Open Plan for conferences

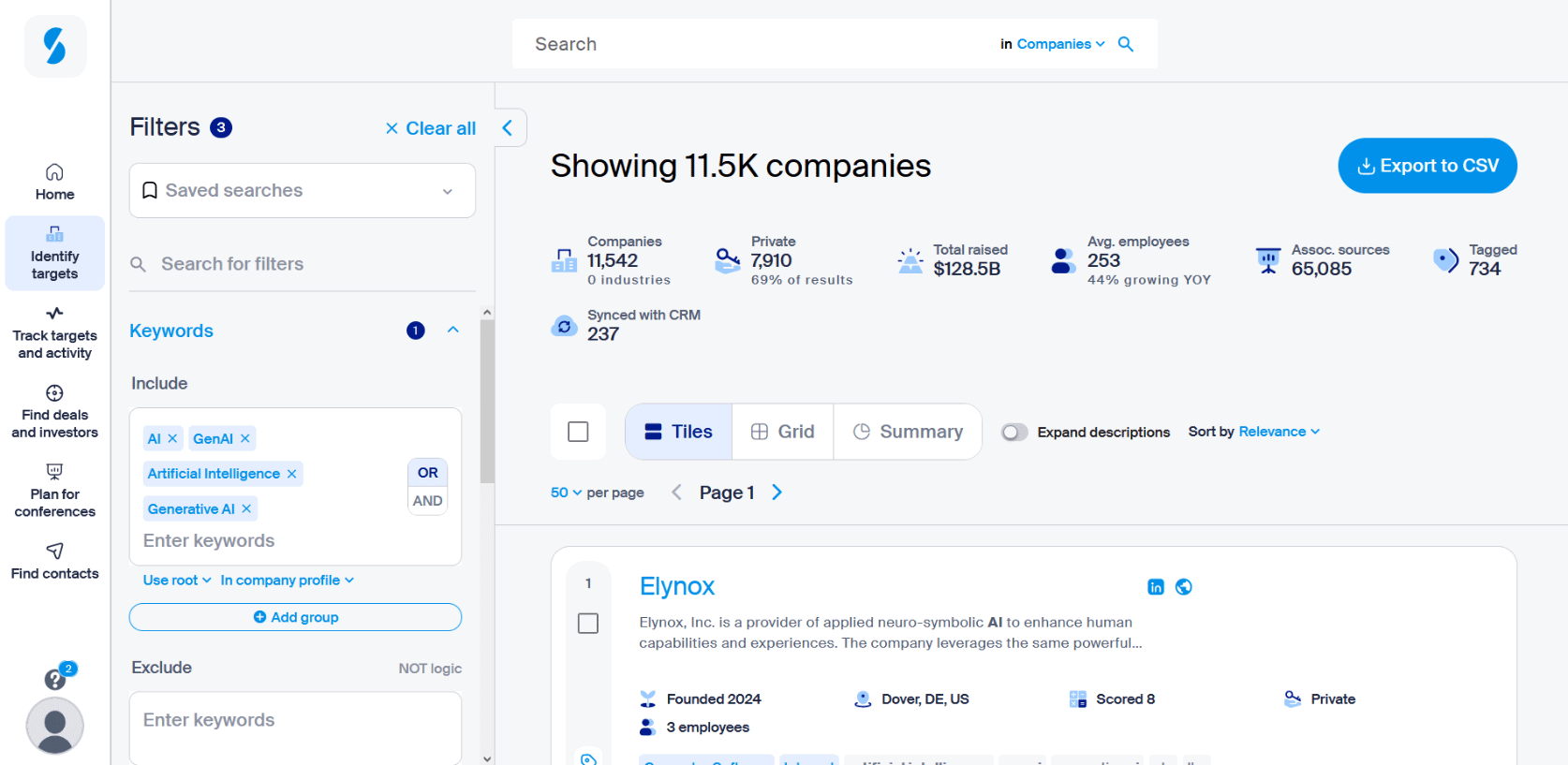pos(54,491)
